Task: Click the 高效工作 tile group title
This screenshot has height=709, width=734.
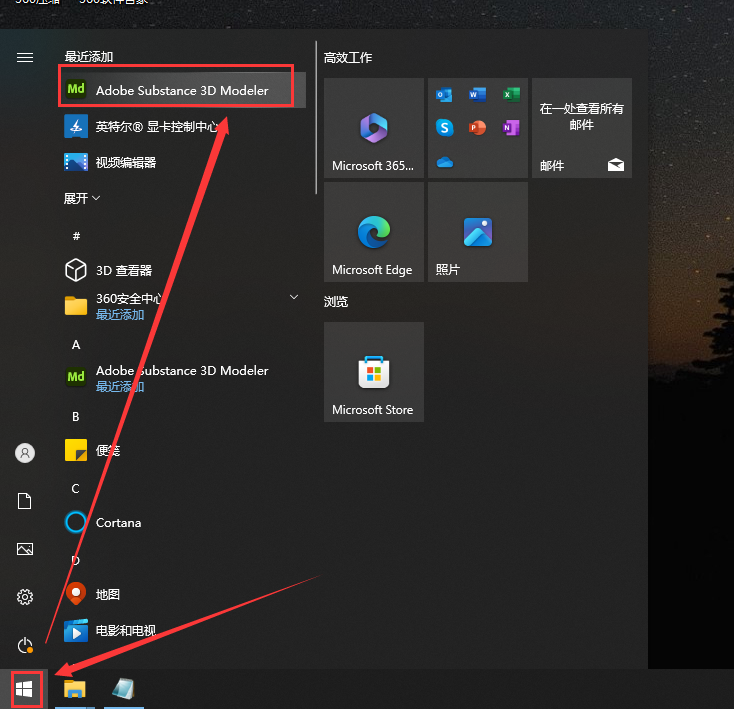Action: [348, 58]
